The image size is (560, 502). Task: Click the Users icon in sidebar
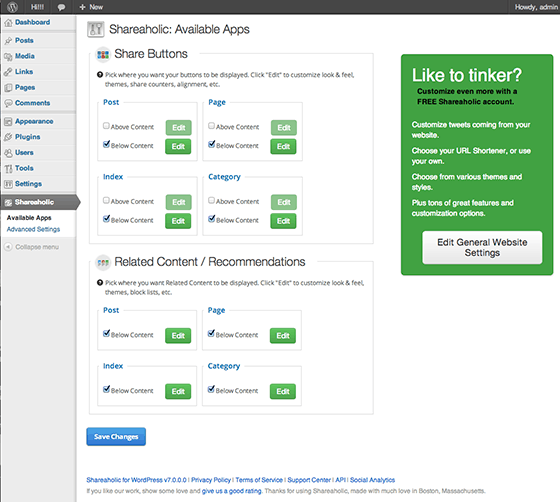point(8,153)
